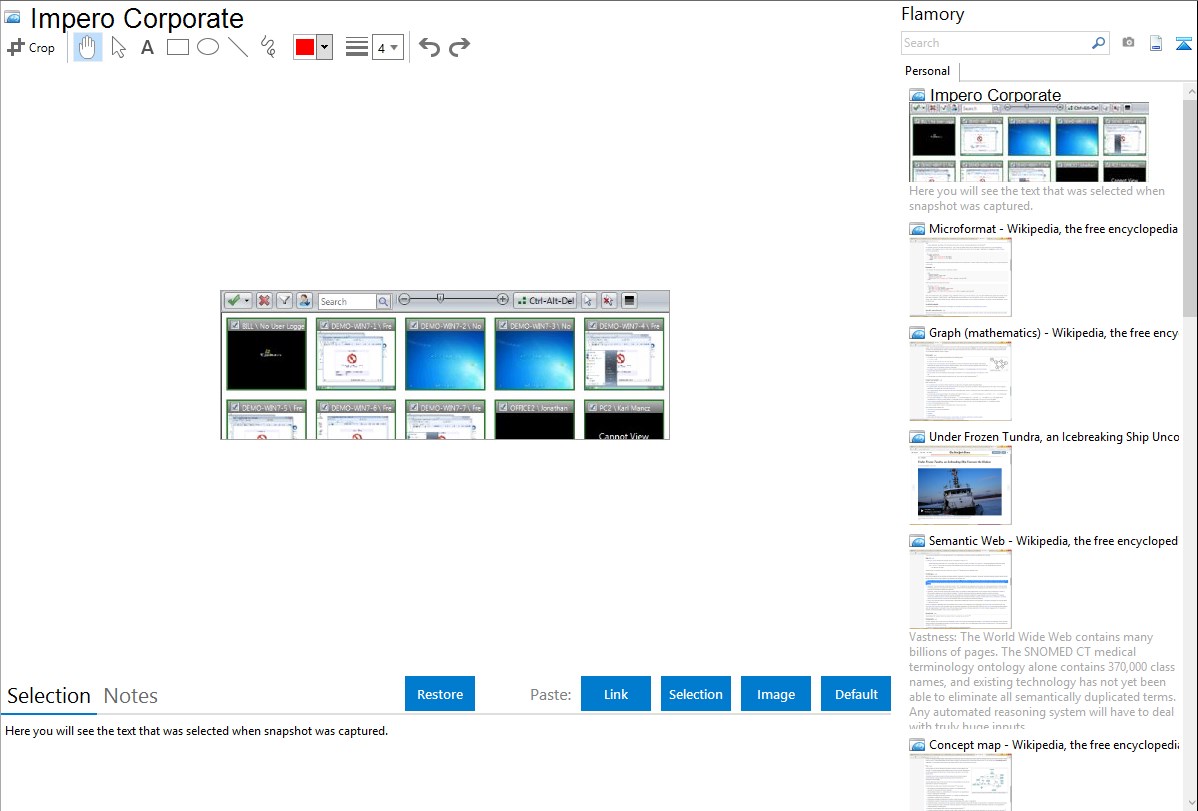Click the Restore button
Image resolution: width=1198 pixels, height=811 pixels.
point(440,694)
